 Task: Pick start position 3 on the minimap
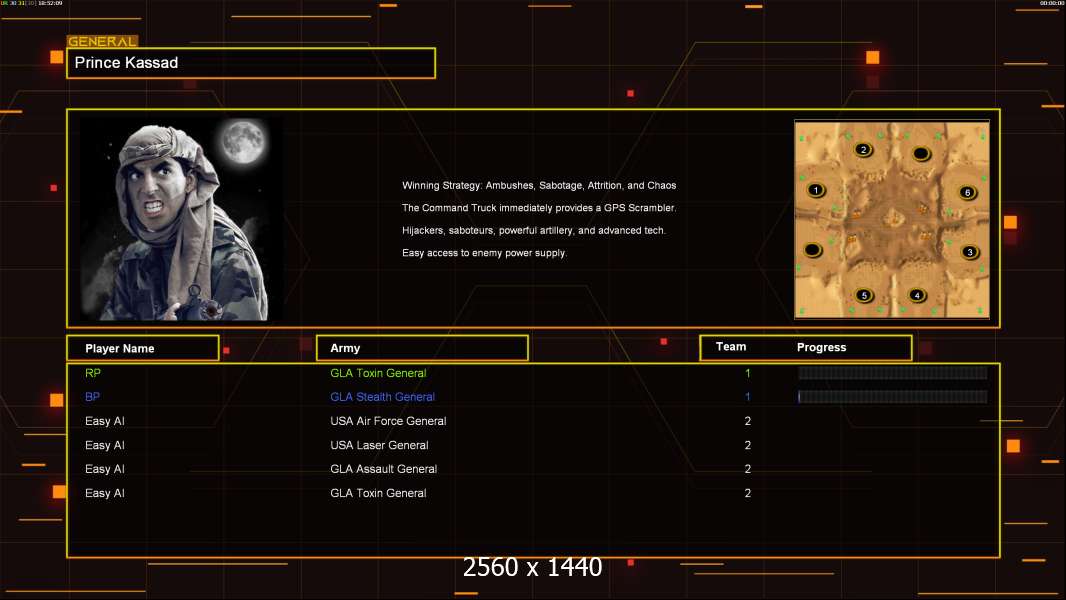click(x=969, y=252)
